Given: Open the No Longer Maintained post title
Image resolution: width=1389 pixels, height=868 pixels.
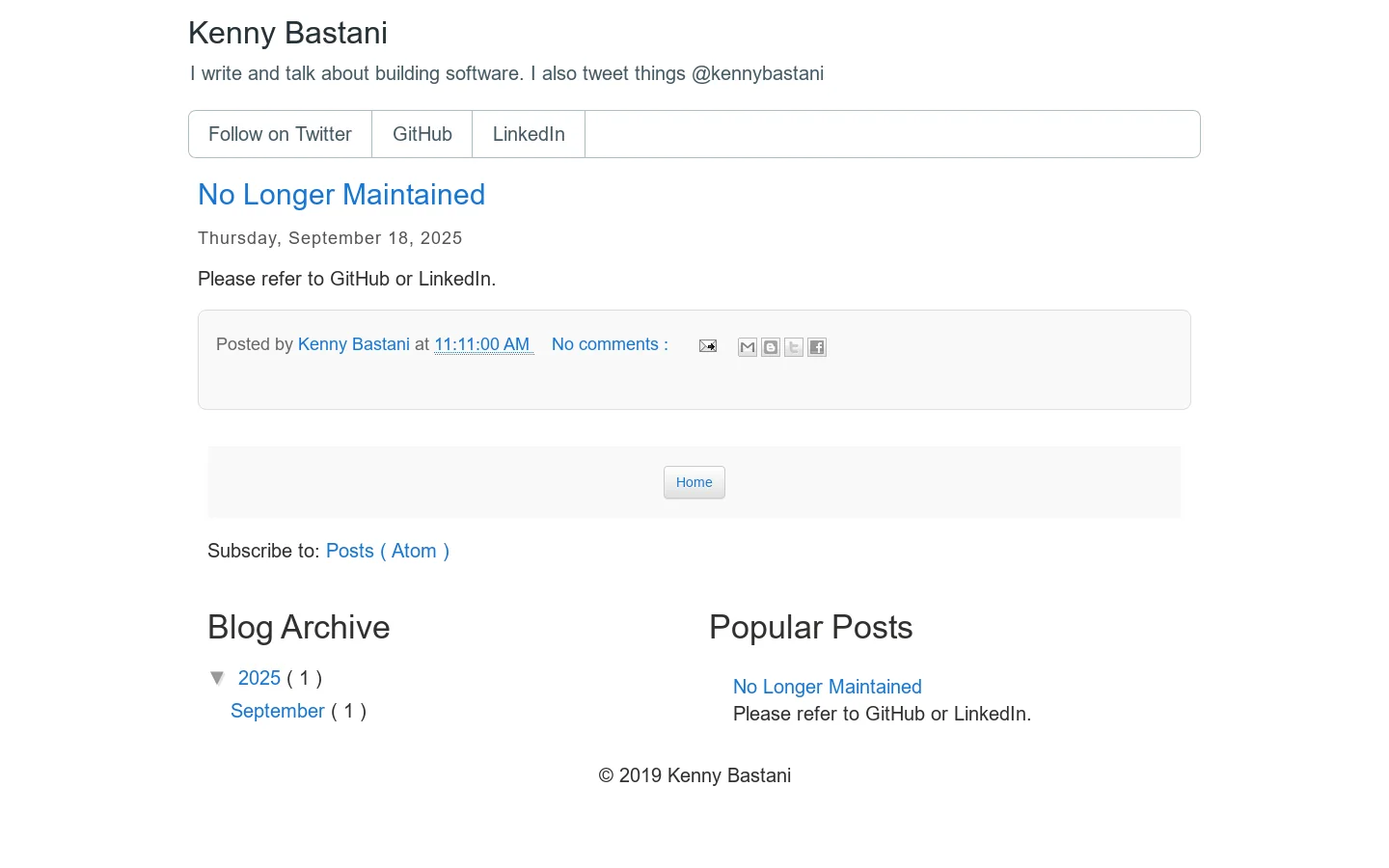Looking at the screenshot, I should click(341, 195).
